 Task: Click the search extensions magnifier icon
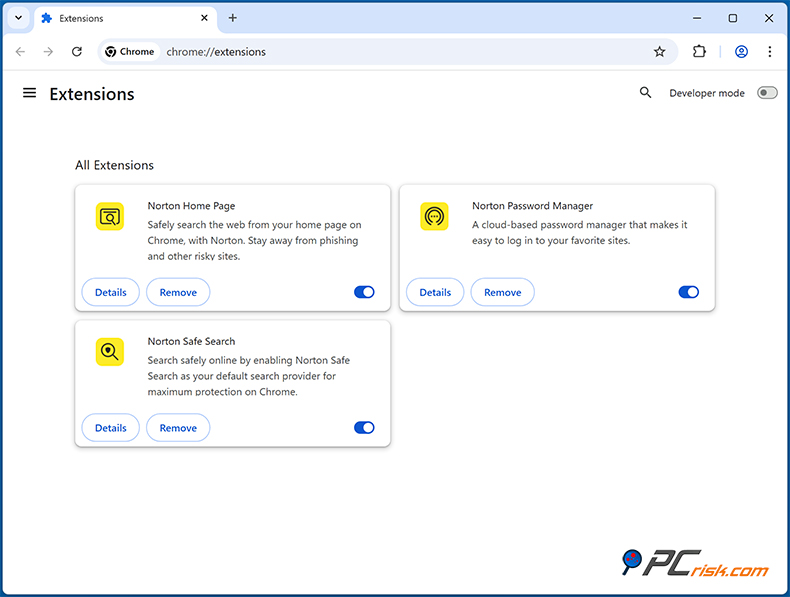click(645, 93)
